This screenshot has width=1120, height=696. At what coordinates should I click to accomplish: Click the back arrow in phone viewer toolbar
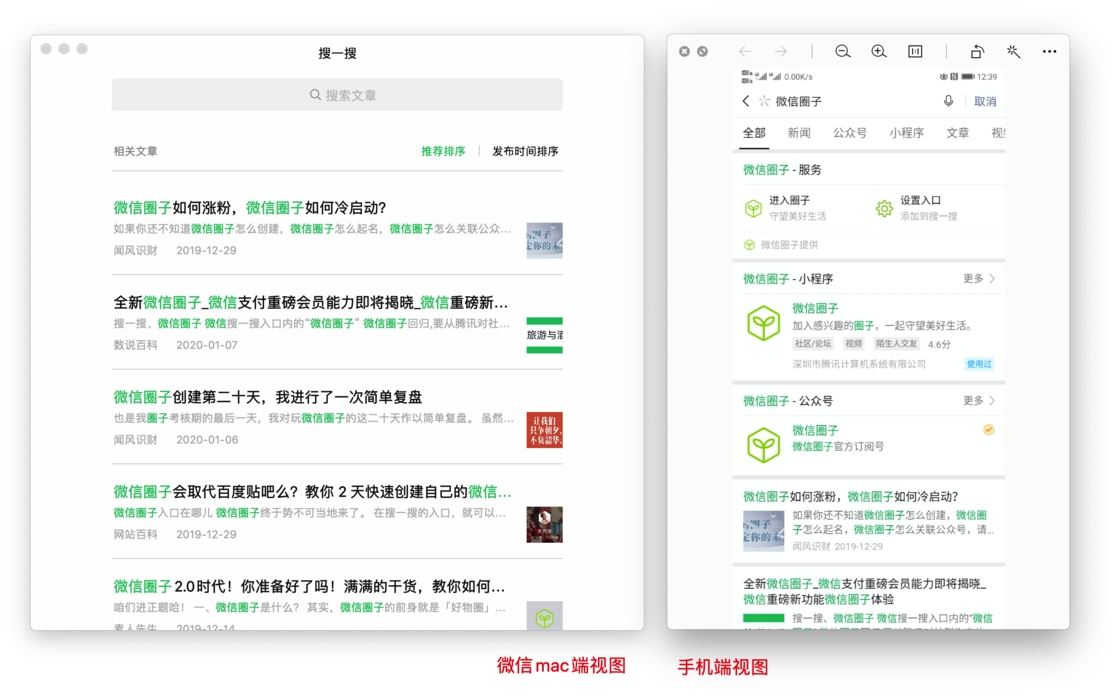click(x=745, y=51)
